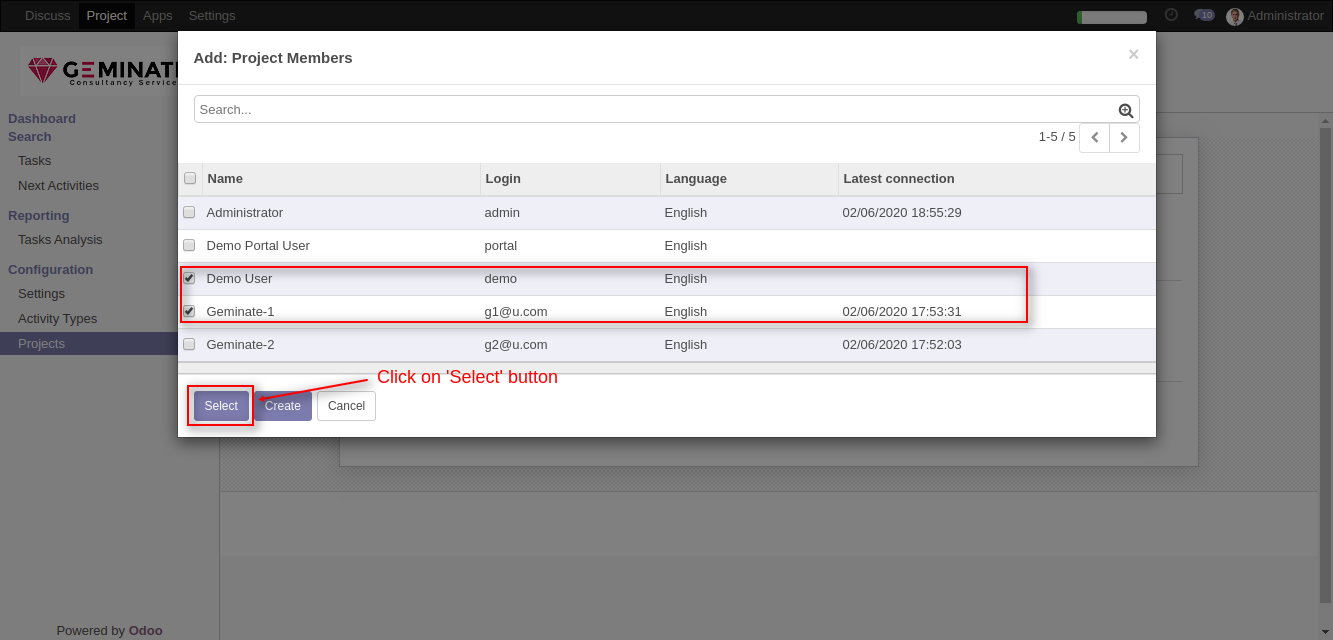Click the Cancel button

[x=346, y=406]
